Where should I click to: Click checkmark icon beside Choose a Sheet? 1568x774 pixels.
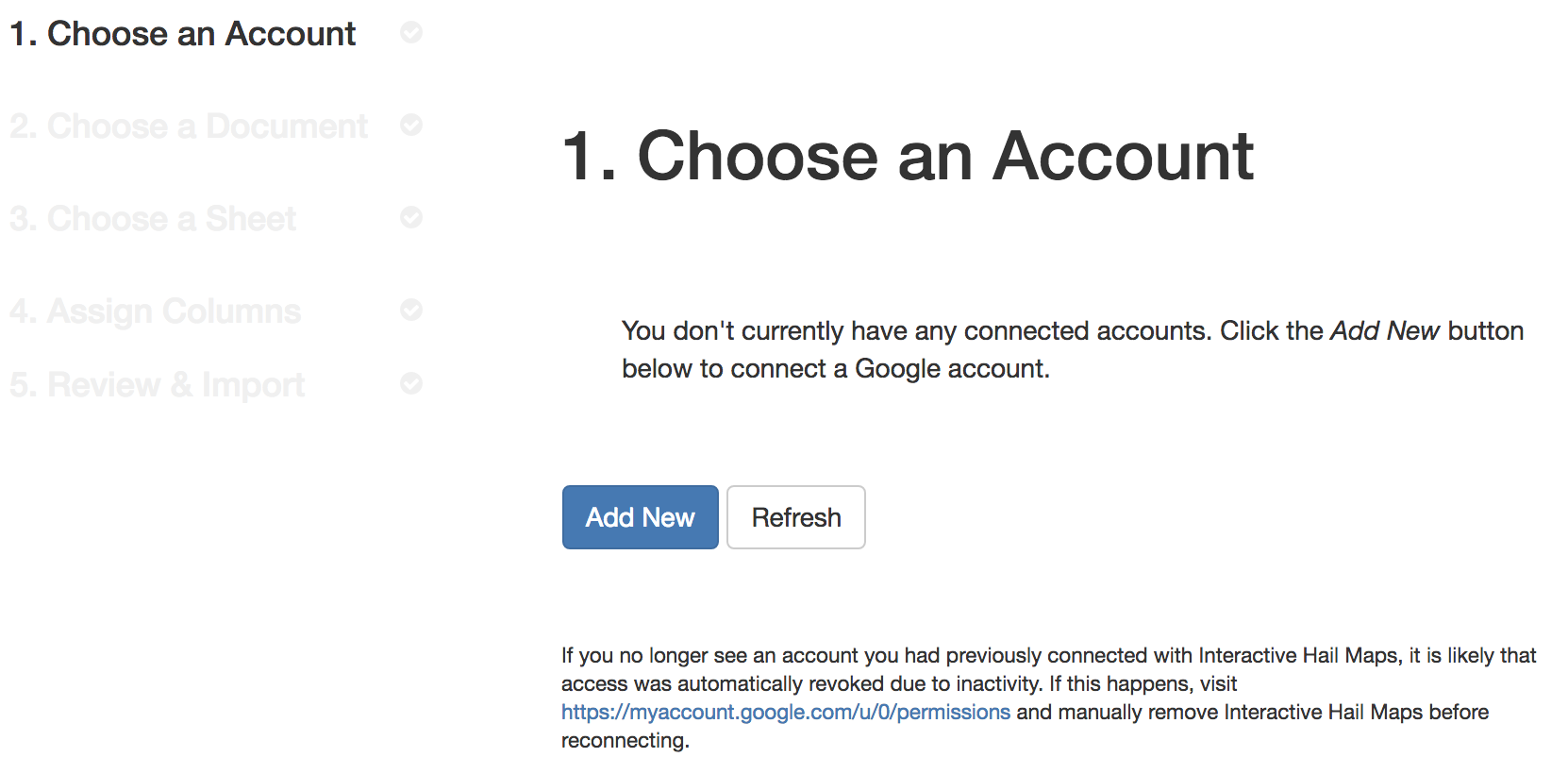pyautogui.click(x=411, y=217)
